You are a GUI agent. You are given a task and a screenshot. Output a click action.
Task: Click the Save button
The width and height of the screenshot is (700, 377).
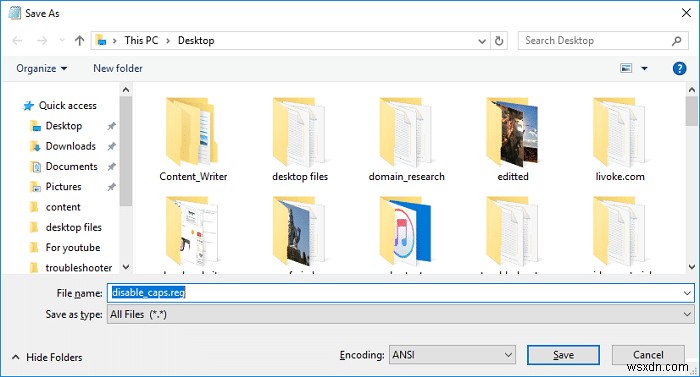click(x=563, y=355)
